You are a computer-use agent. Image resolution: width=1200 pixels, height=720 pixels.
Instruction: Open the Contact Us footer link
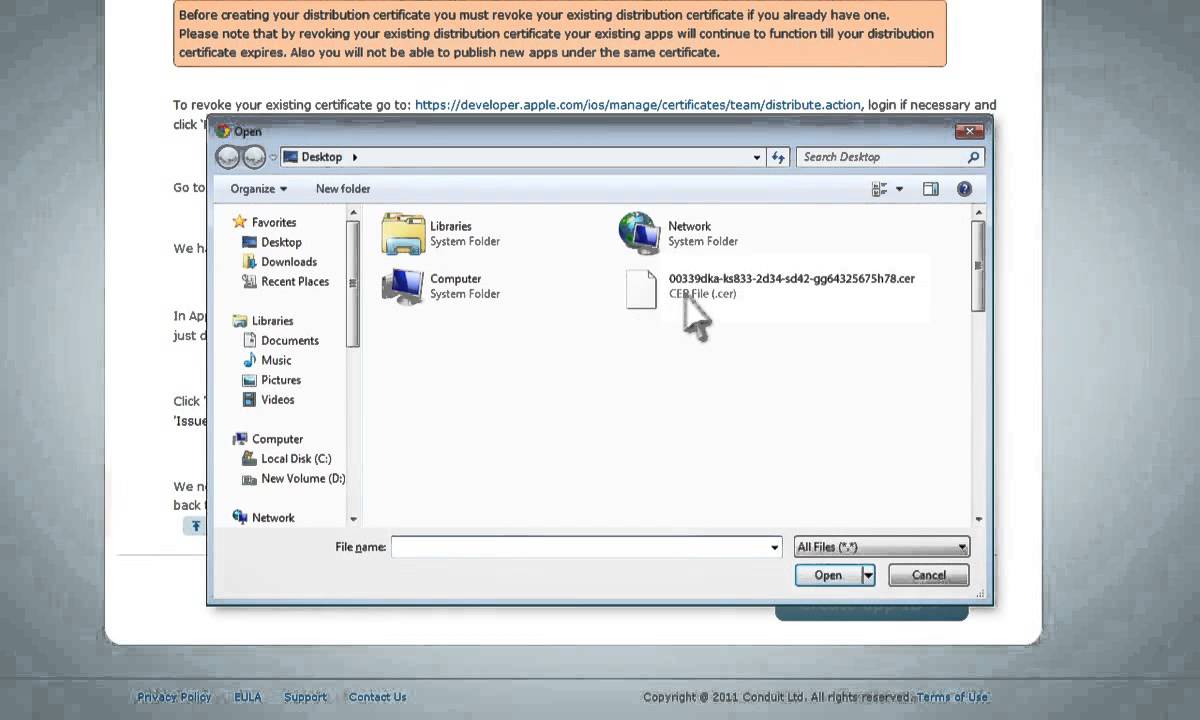[377, 697]
